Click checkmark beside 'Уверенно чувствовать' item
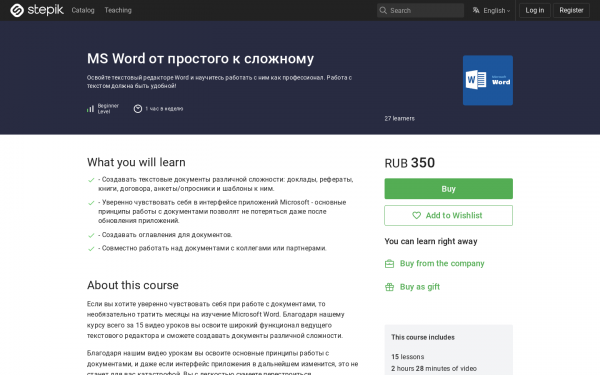Viewport: 600px width, 375px height. 91,203
